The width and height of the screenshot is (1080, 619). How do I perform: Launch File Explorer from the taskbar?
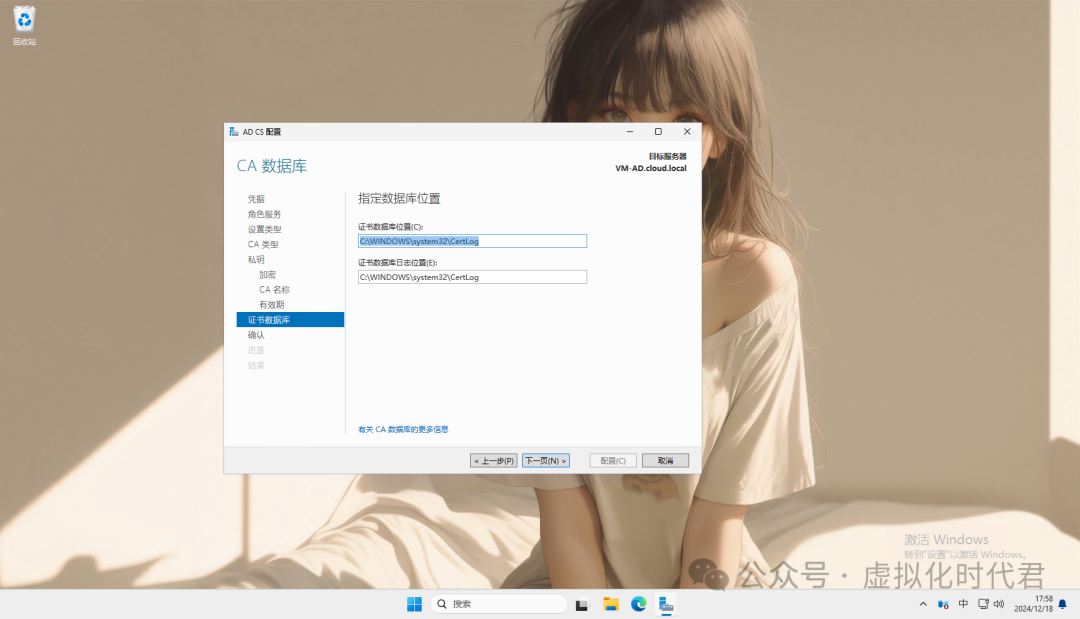pos(610,604)
